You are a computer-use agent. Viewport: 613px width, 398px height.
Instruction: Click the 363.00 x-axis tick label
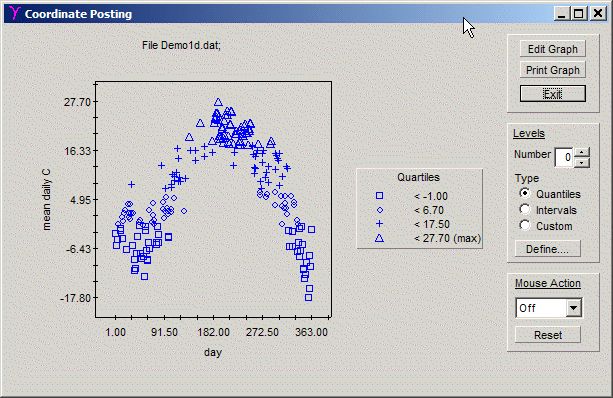tap(311, 332)
